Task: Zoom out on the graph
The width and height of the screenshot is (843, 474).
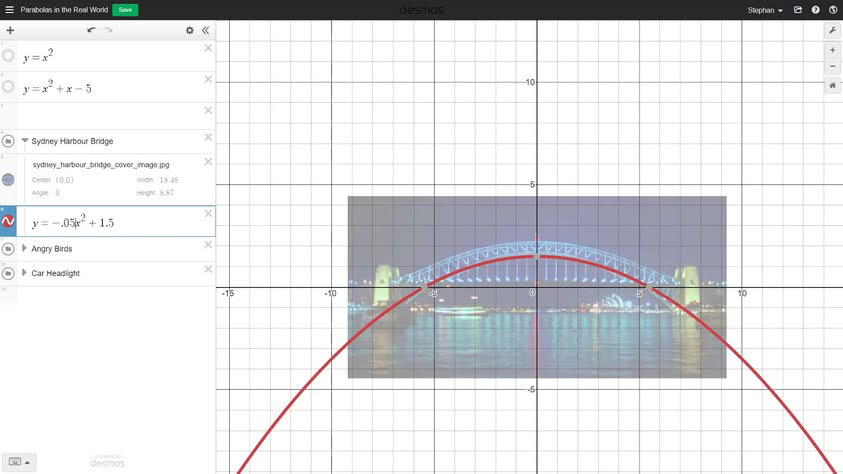Action: pos(832,66)
